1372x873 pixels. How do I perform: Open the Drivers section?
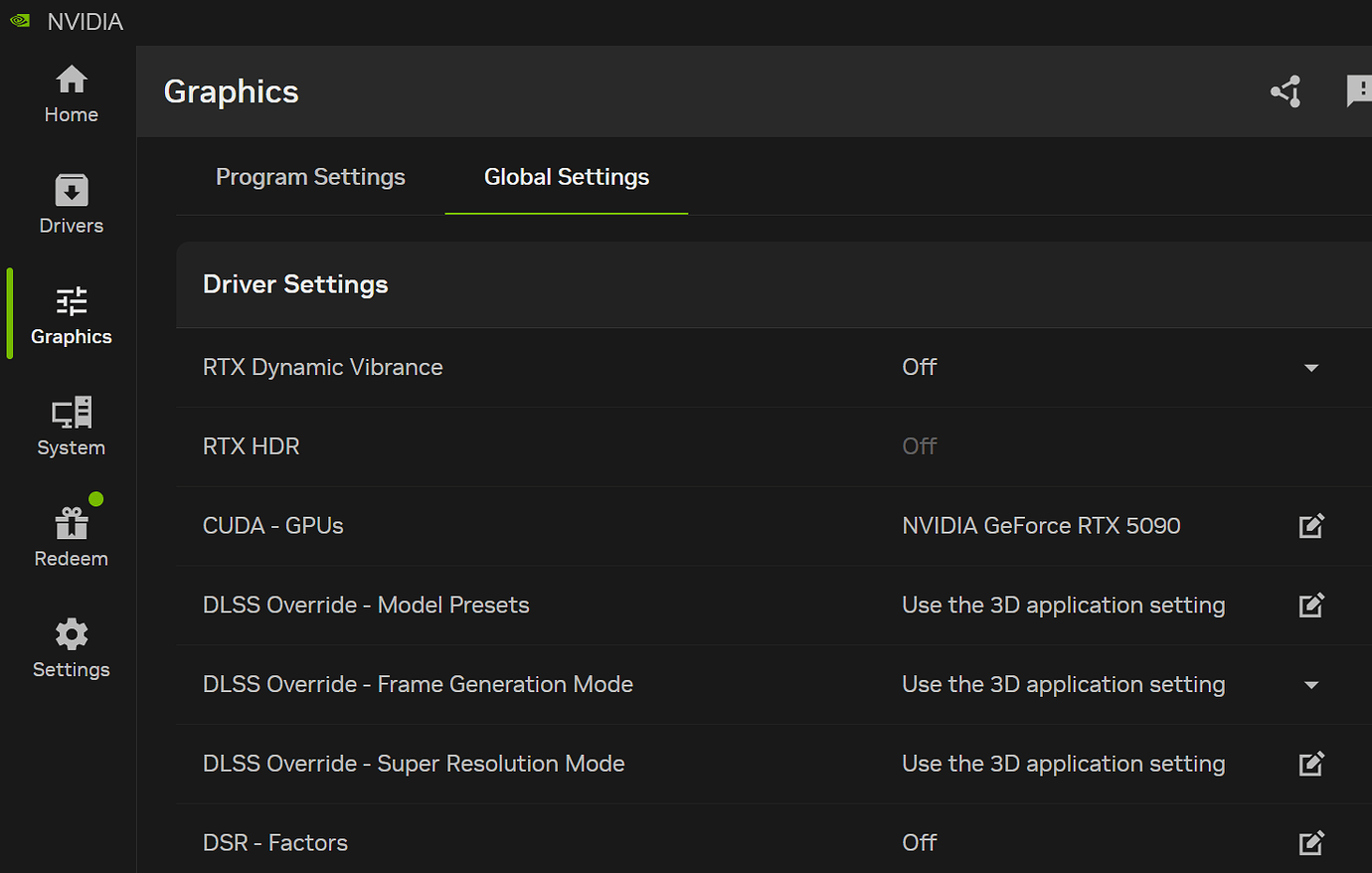[x=71, y=205]
